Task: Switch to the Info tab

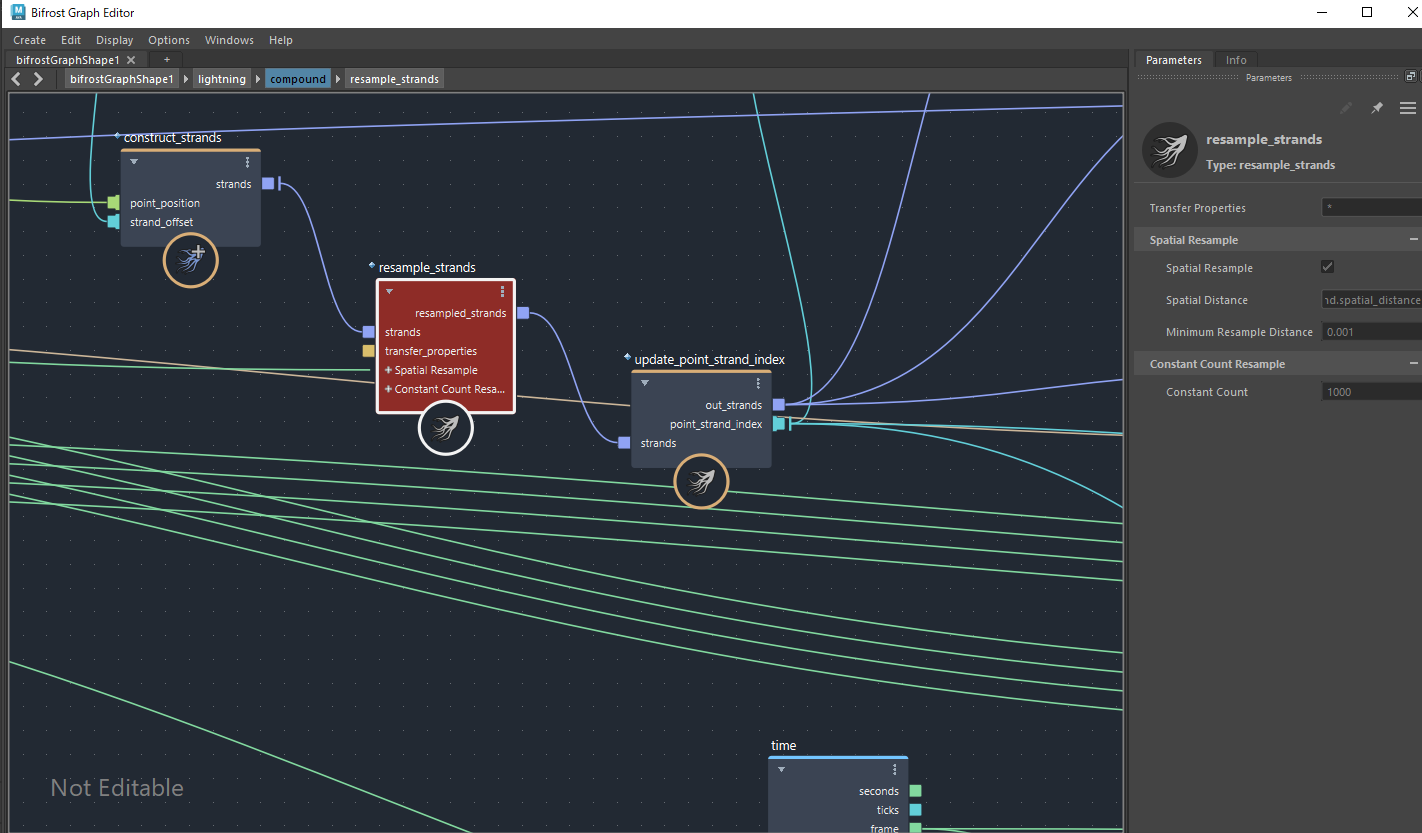Action: tap(1235, 59)
